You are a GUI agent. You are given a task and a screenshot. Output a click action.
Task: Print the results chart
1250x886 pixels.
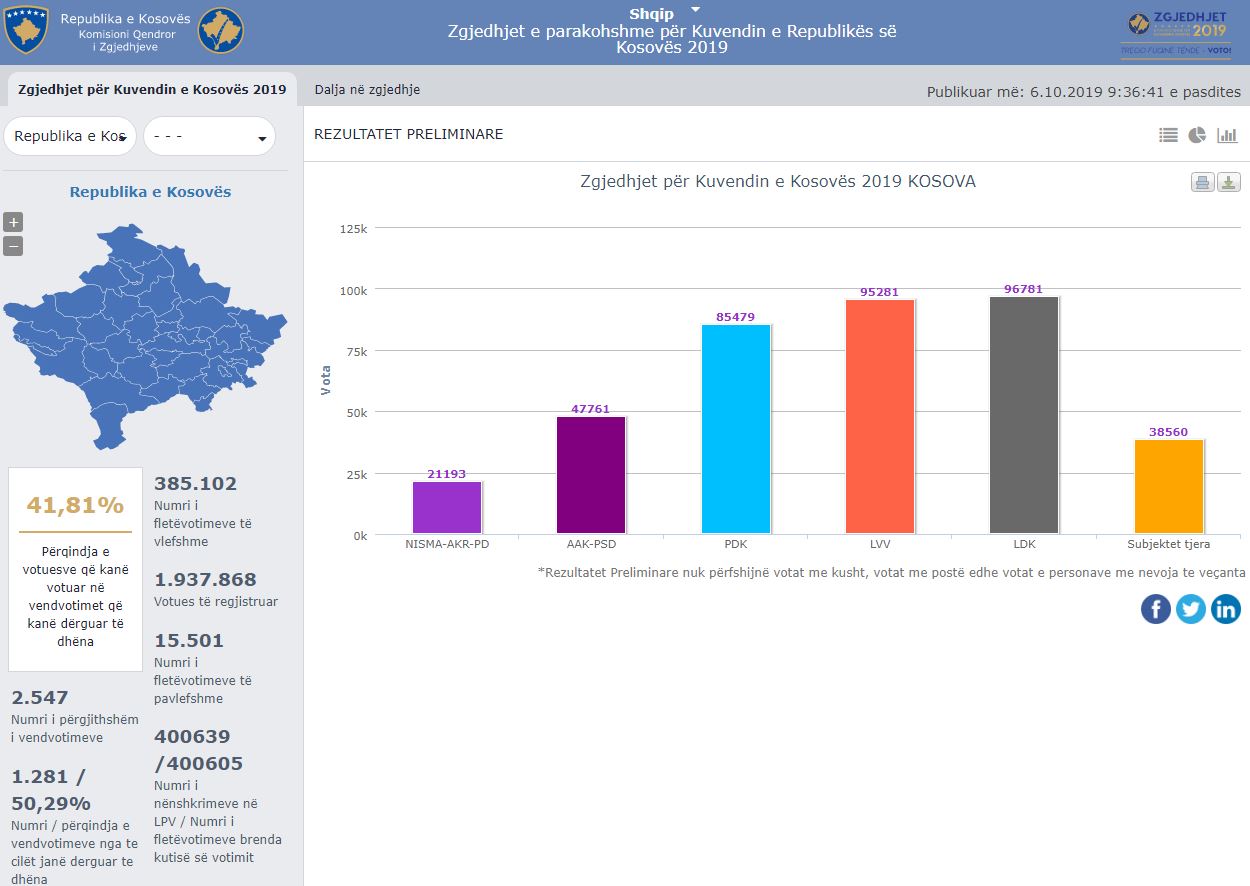point(1202,182)
